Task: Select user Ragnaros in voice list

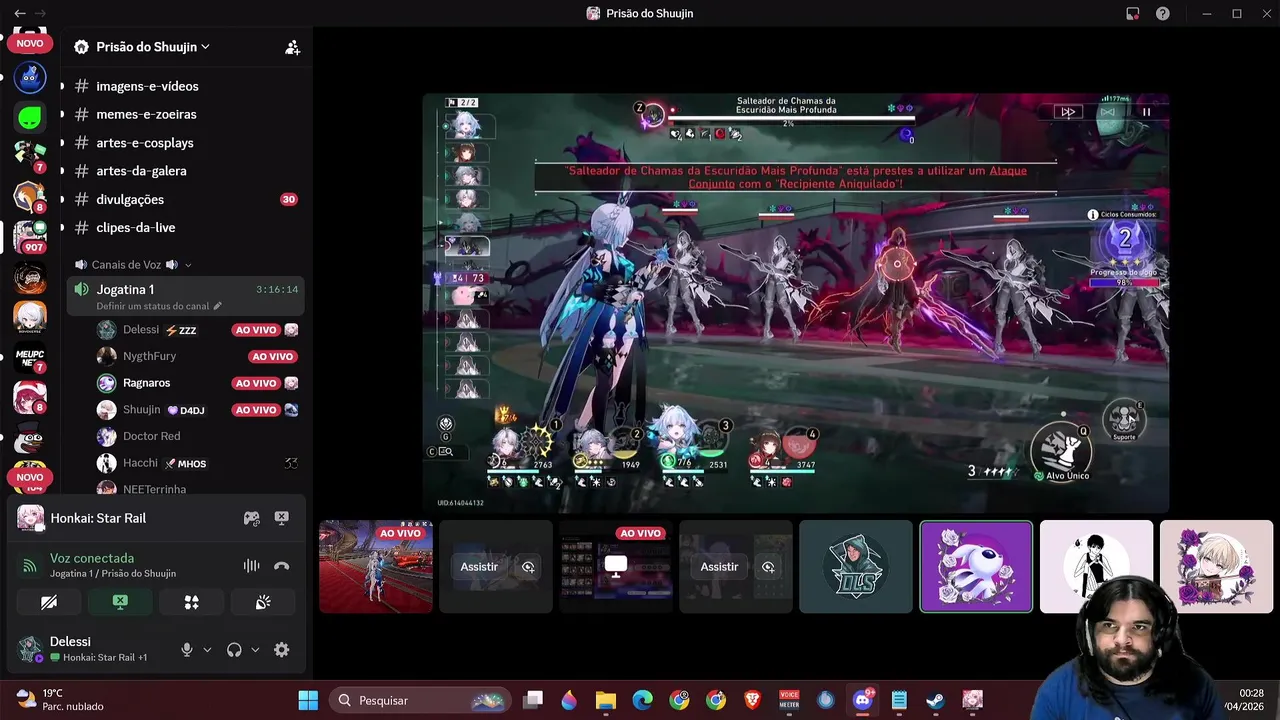Action: 146,383
